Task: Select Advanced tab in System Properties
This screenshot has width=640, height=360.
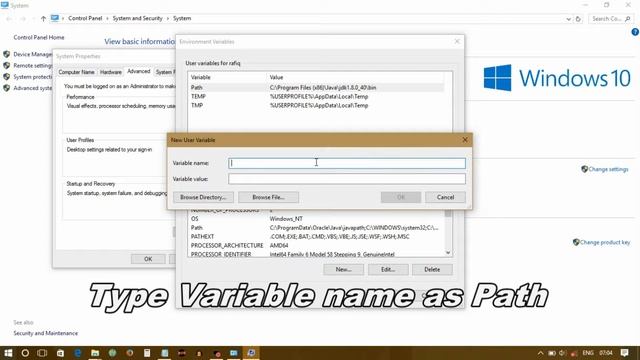Action: (139, 71)
